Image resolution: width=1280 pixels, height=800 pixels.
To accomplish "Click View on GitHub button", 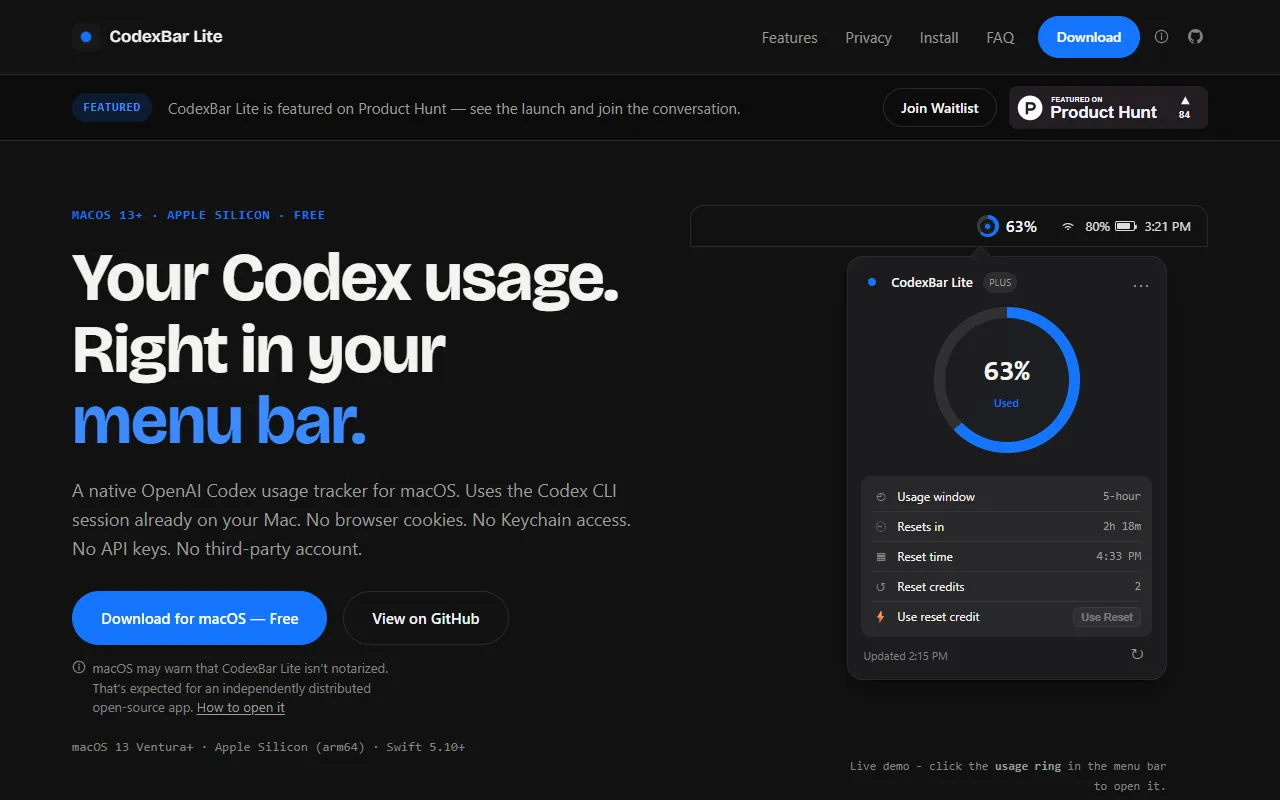I will 426,618.
